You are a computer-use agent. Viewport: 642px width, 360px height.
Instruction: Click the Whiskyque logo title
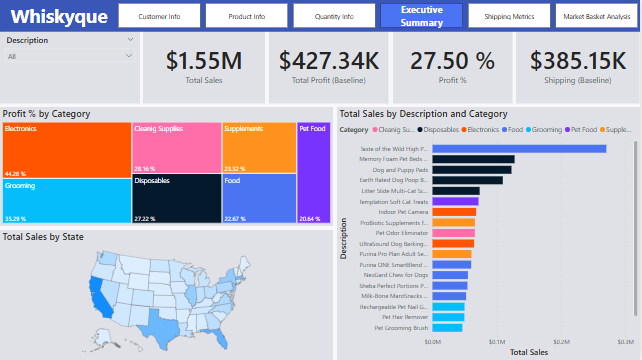coord(59,17)
